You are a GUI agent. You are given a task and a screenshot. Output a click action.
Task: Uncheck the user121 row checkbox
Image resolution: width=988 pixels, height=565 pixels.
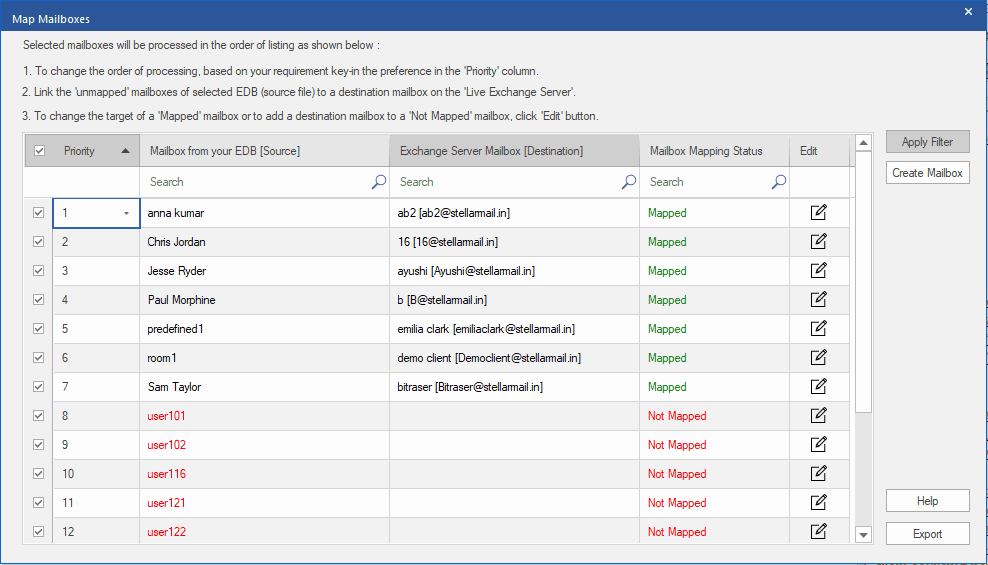(38, 503)
